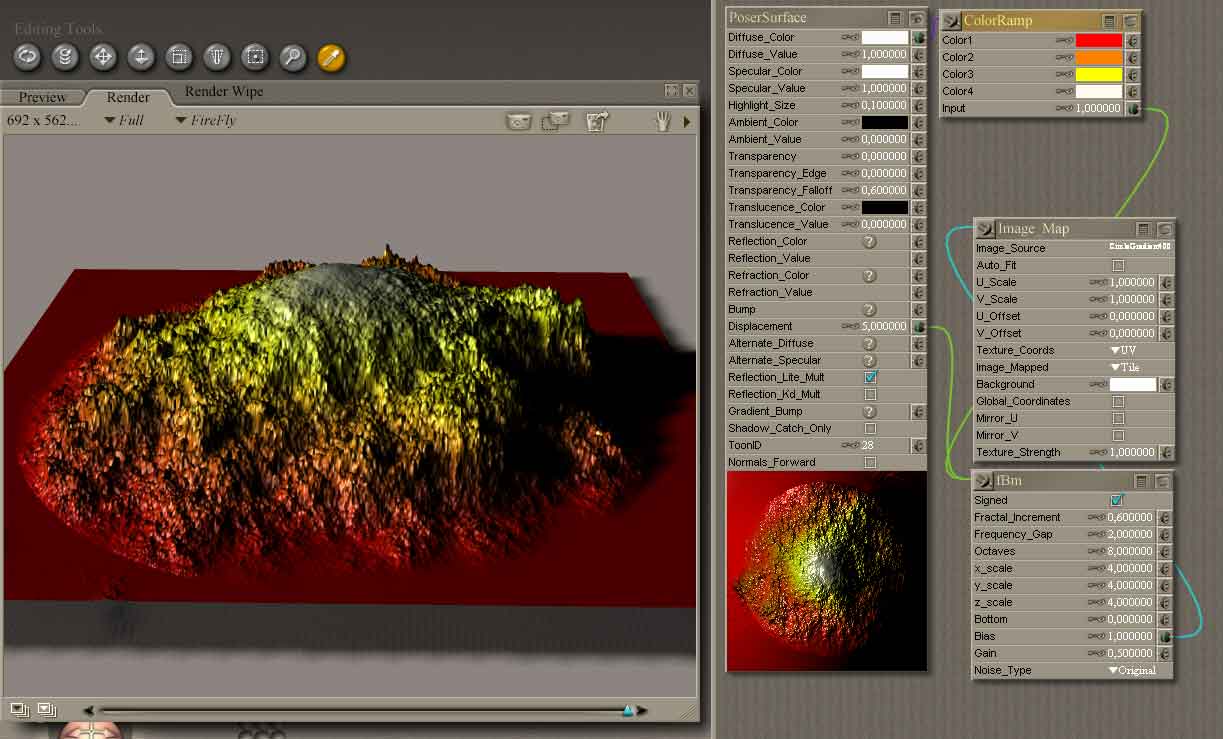Select the Translate/Pull tool
This screenshot has width=1223, height=739.
[x=103, y=57]
